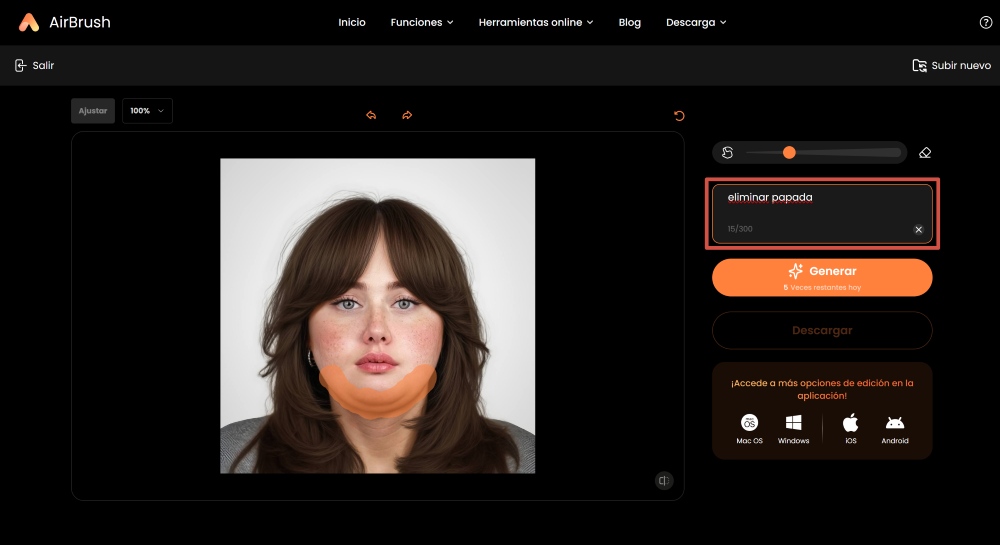The width and height of the screenshot is (1000, 545).
Task: Click the brush size slider handle
Action: click(x=789, y=153)
